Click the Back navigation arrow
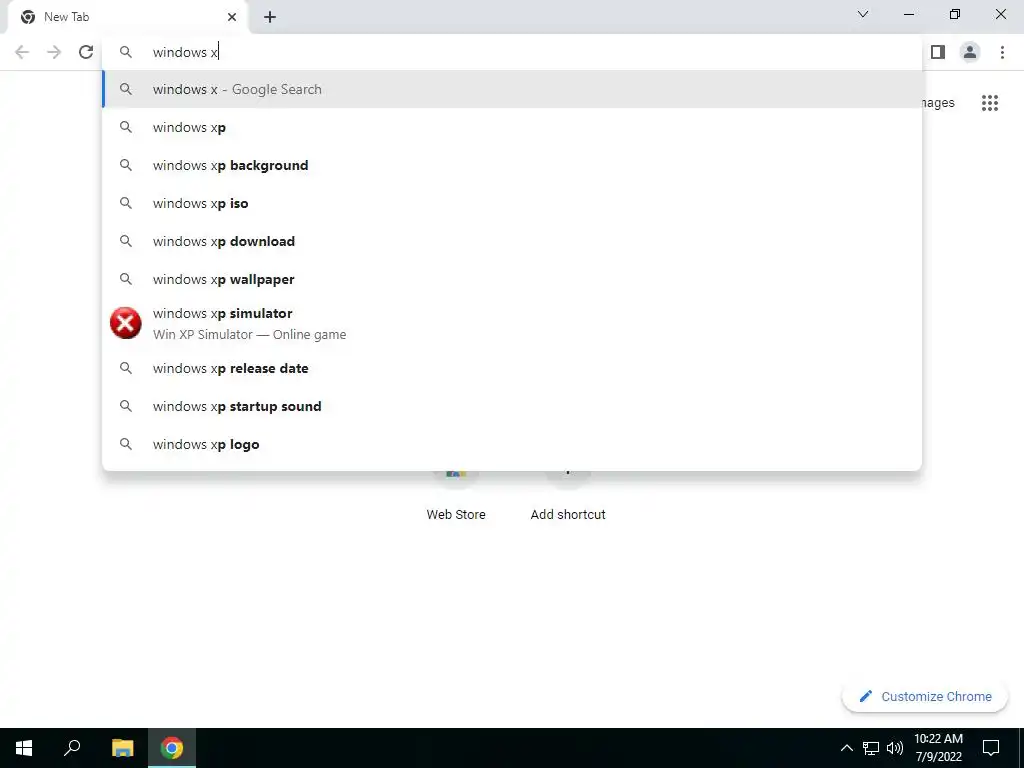The image size is (1024, 768). tap(22, 52)
